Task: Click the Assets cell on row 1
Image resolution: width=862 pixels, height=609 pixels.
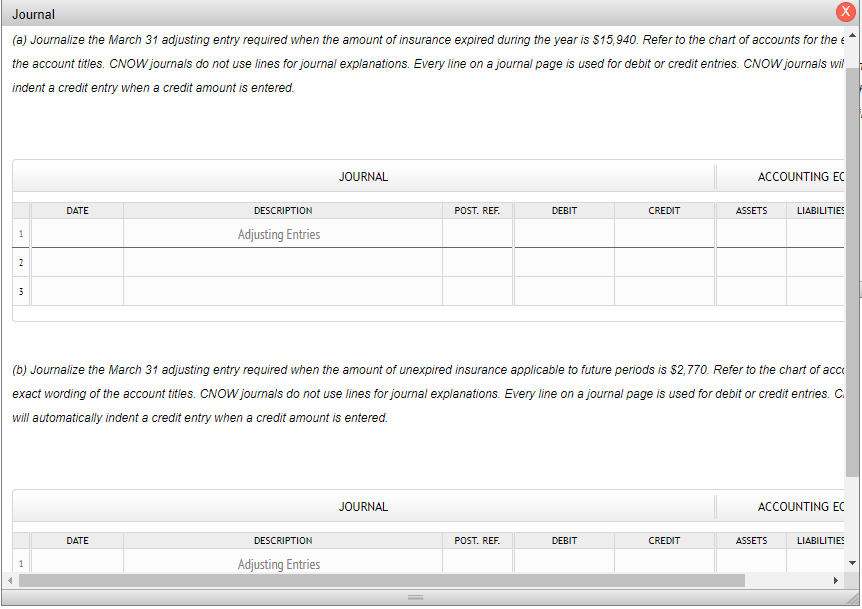Action: [751, 232]
